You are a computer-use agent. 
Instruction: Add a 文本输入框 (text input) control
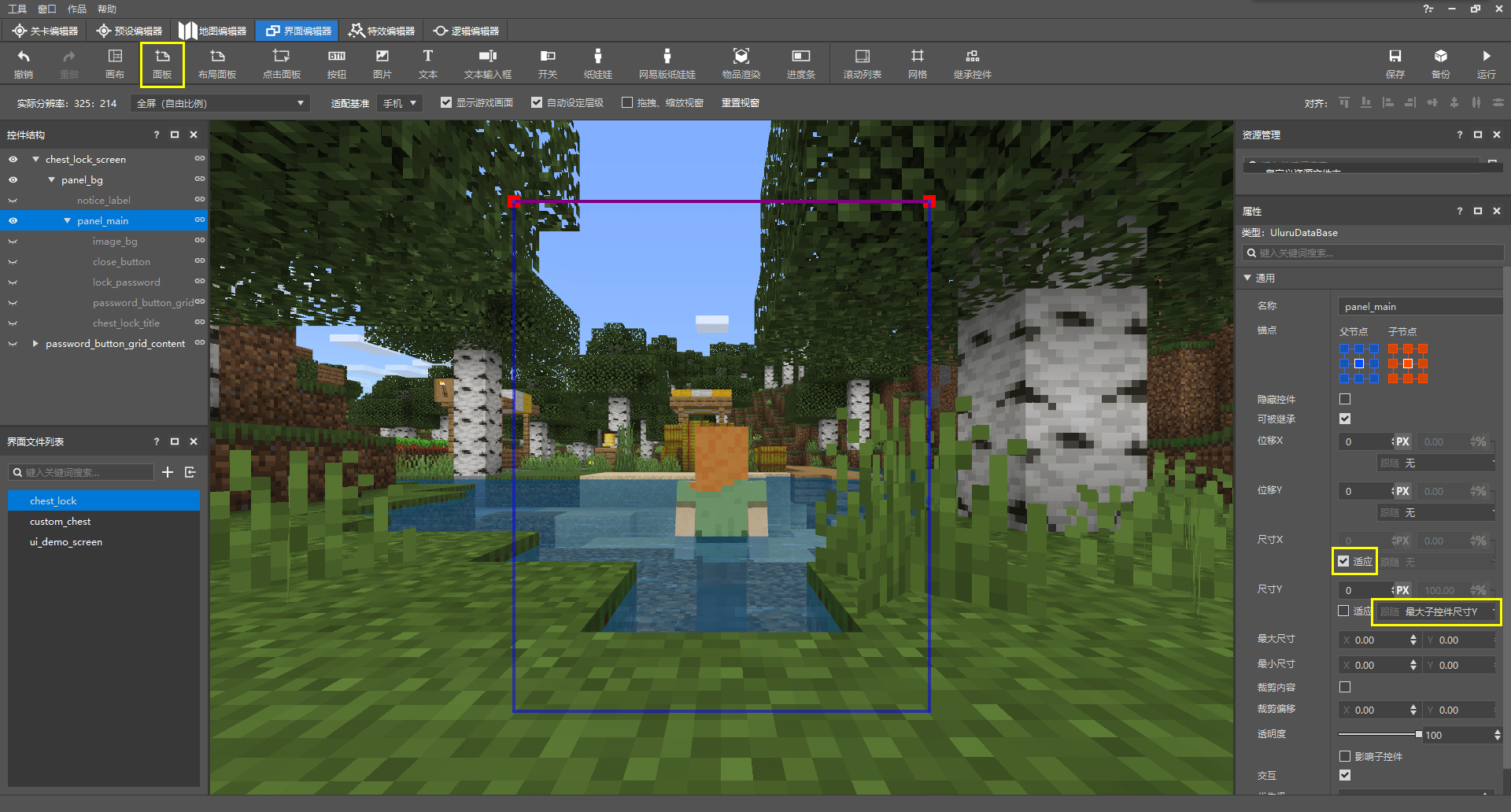tap(488, 64)
